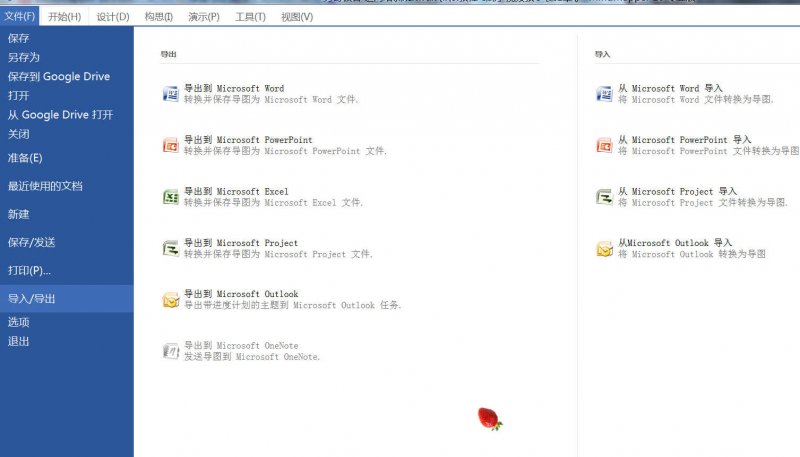Click the Word icon for import from Microsoft Word
Screen dimensions: 800x457
click(x=605, y=94)
